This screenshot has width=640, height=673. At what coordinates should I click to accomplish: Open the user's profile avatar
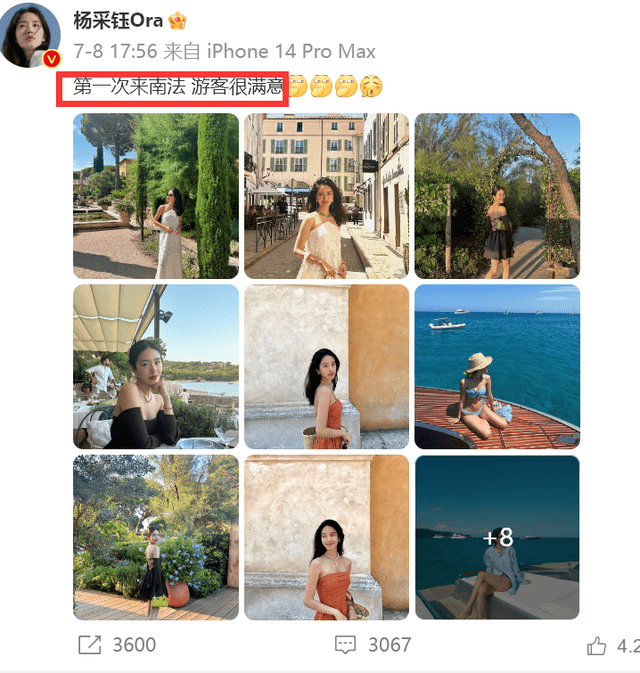coord(30,35)
